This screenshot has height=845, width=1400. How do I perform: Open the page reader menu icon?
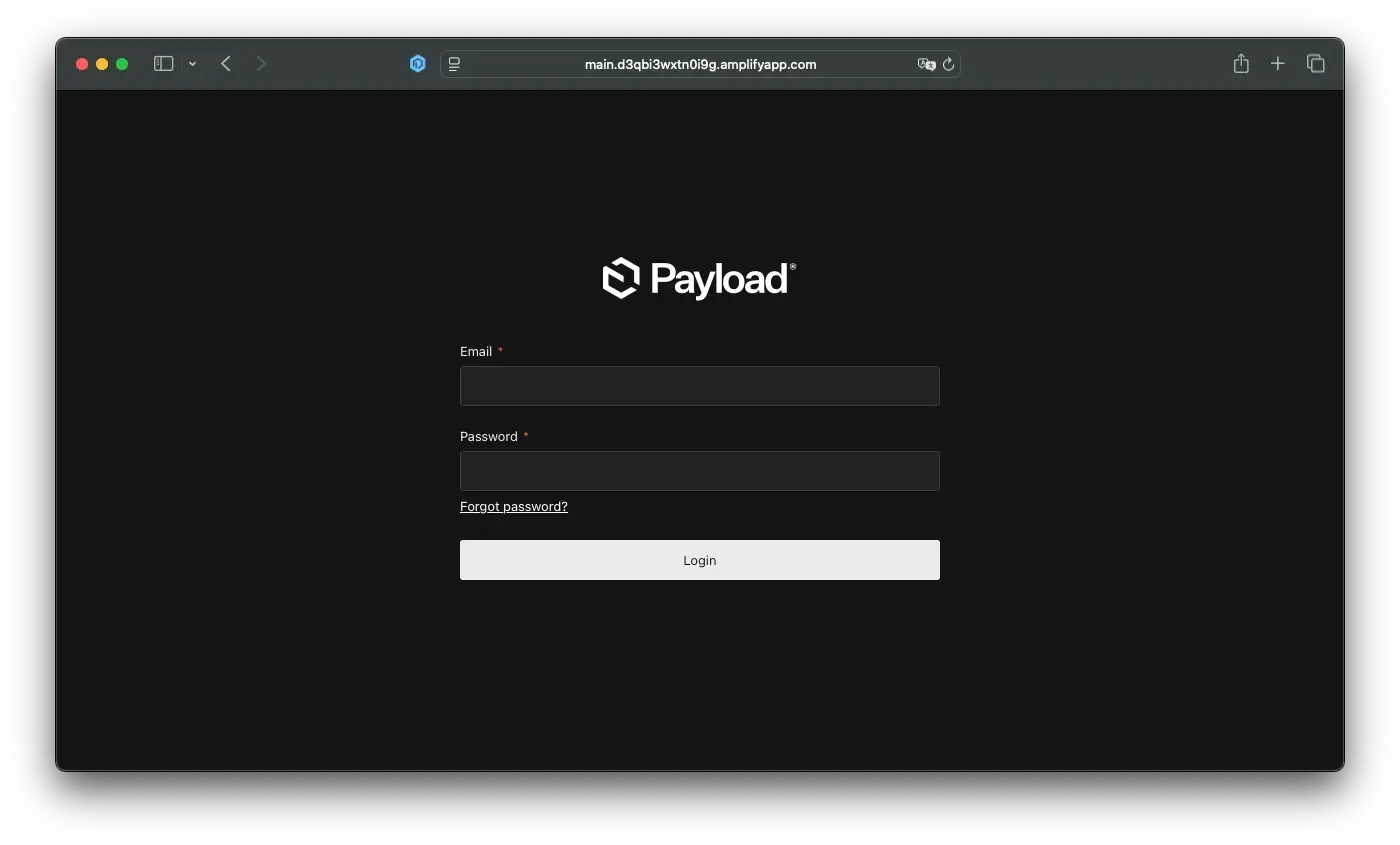(x=454, y=64)
